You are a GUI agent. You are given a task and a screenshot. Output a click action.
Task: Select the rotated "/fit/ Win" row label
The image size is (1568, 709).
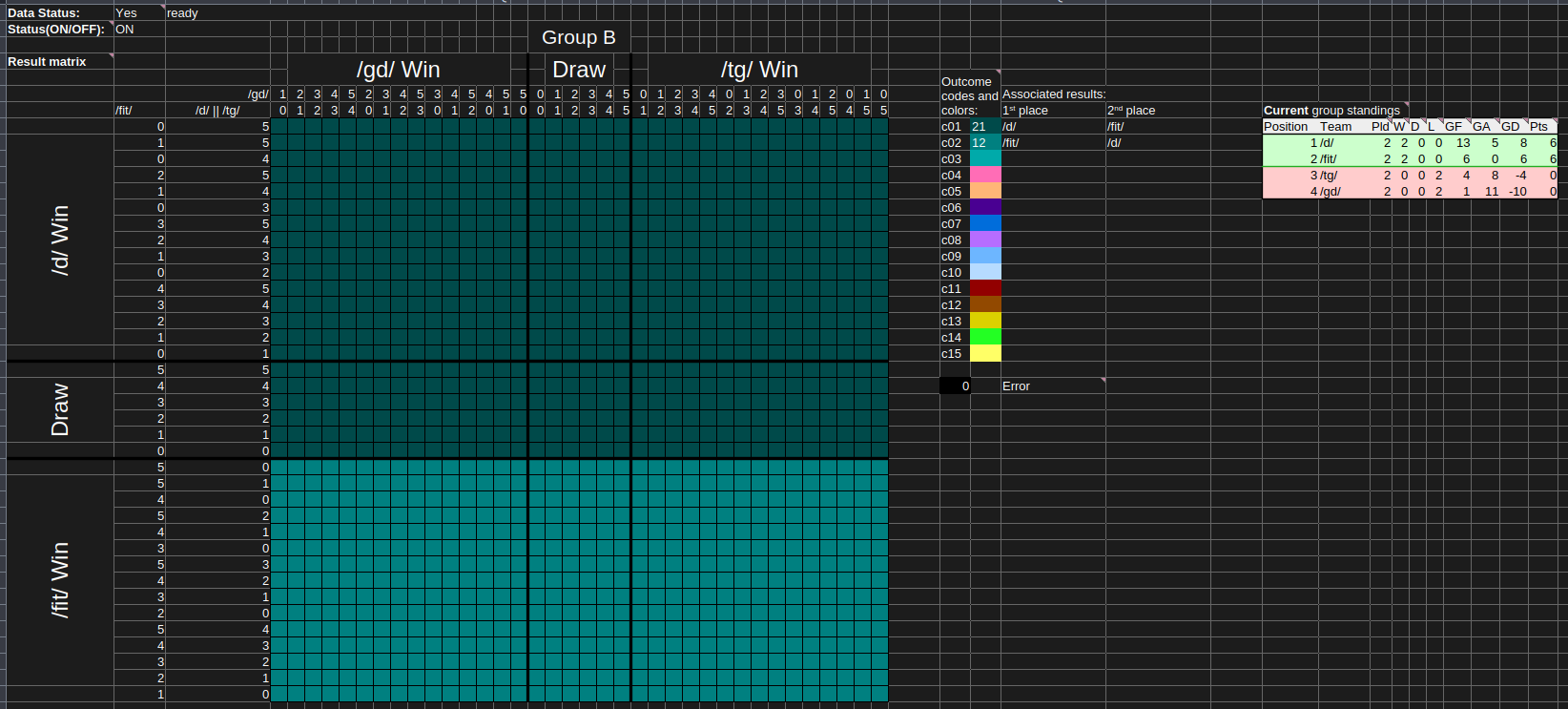pos(60,580)
